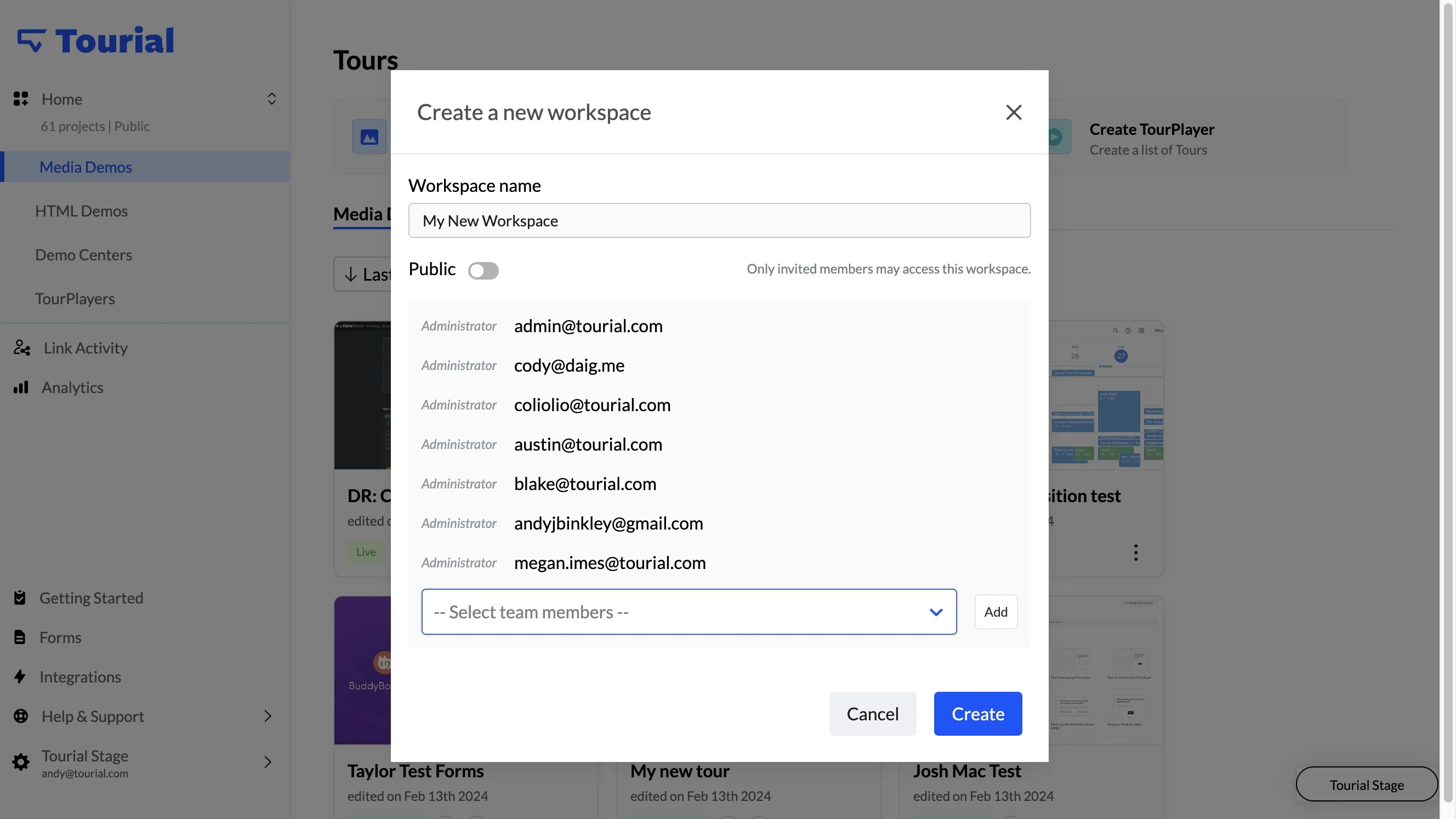Click the media demo image icon
Screen dimensions: 1456x819
(x=369, y=136)
